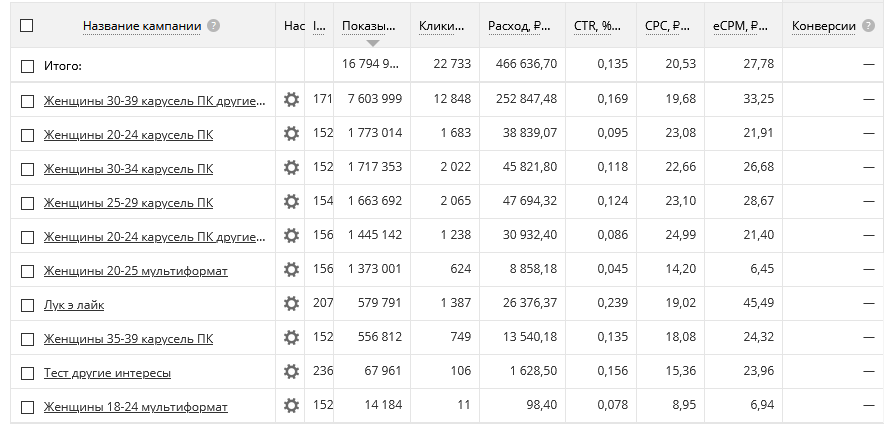Open settings gear for Женщины 30-34 карусель ПК
Viewport: 884px width, 426px height.
[x=291, y=168]
